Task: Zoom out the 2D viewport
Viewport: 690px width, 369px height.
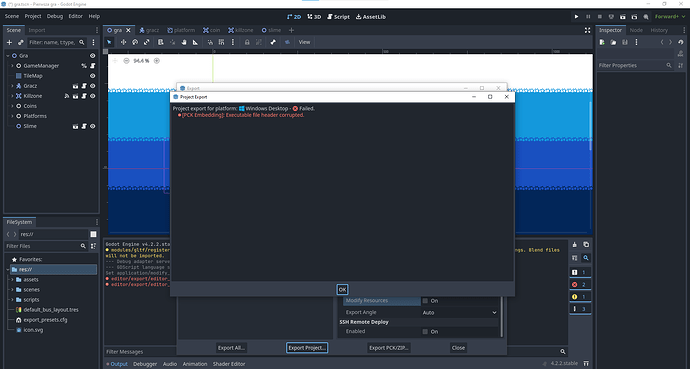Action: click(x=126, y=61)
